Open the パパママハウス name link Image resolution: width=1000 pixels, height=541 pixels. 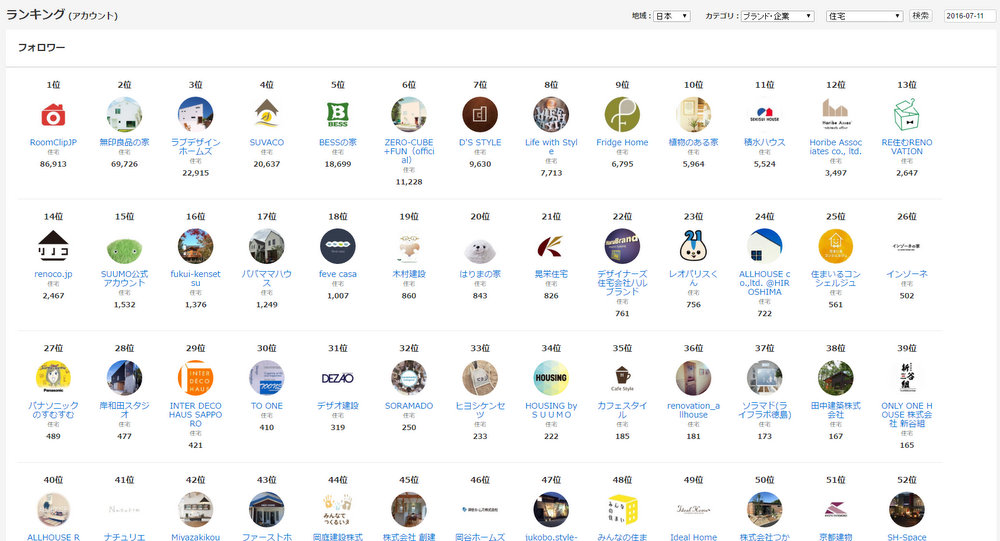click(x=267, y=278)
